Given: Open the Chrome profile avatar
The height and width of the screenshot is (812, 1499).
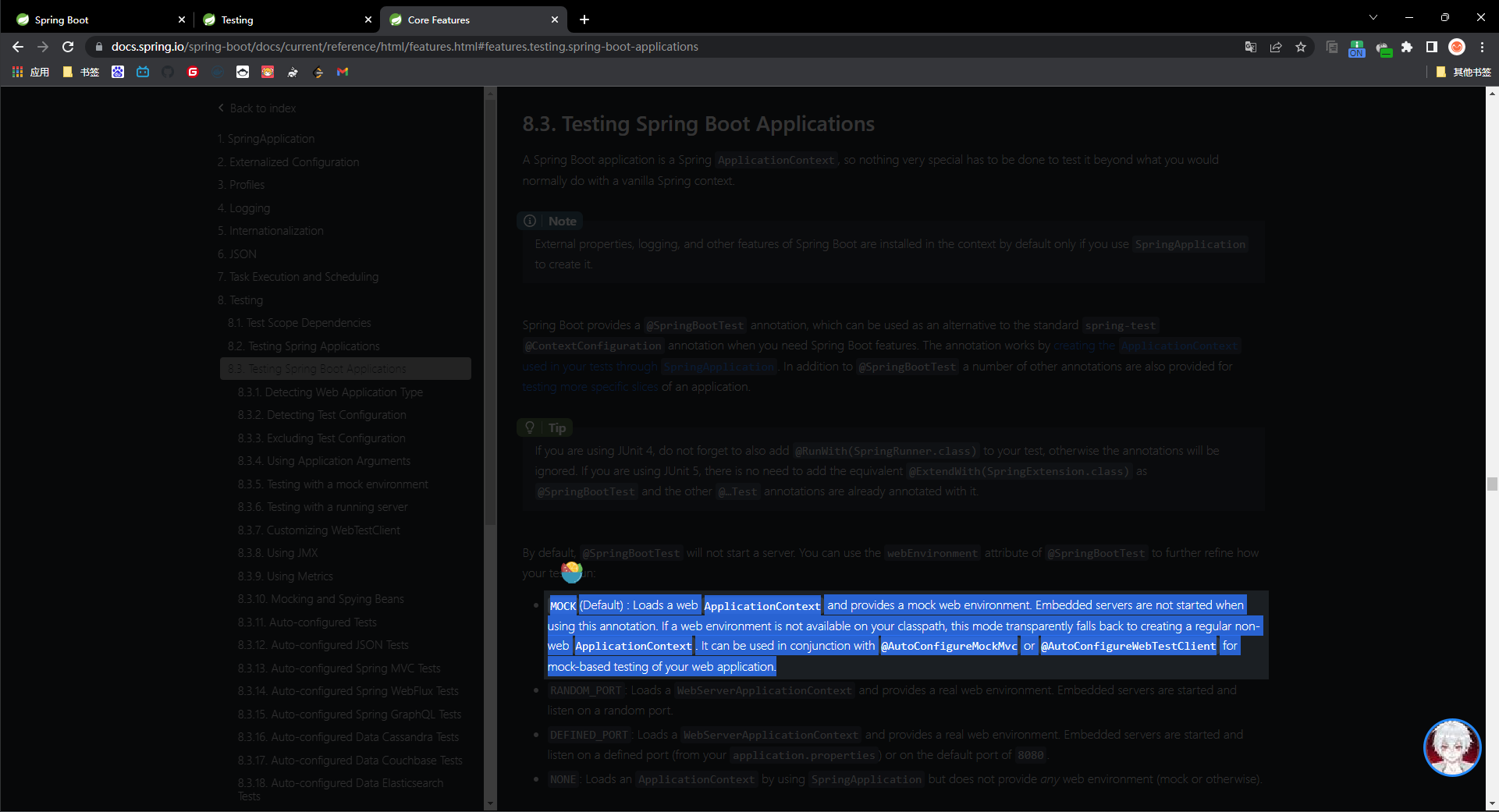Looking at the screenshot, I should click(x=1457, y=47).
